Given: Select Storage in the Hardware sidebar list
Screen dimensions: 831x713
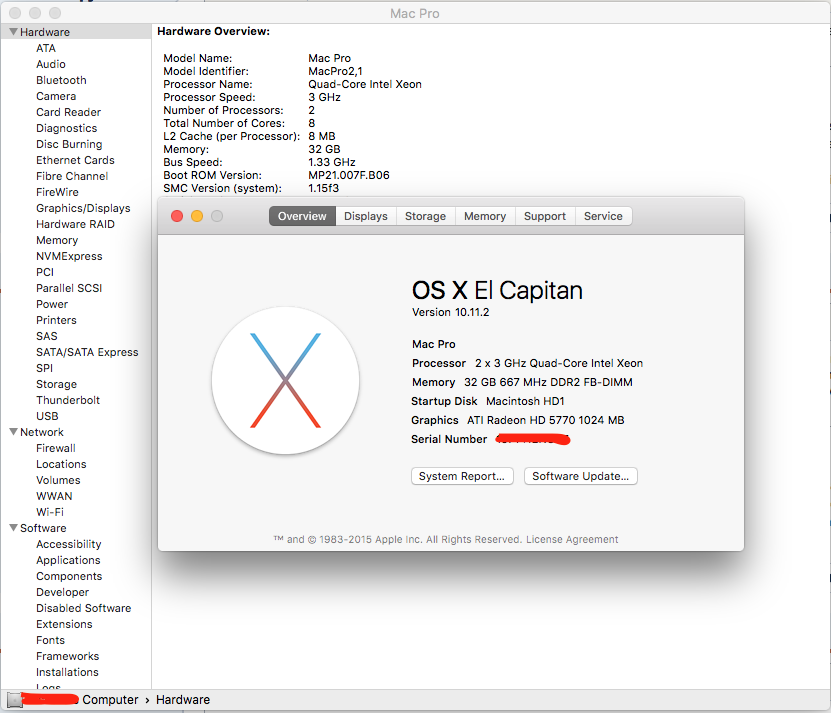Looking at the screenshot, I should coord(57,384).
